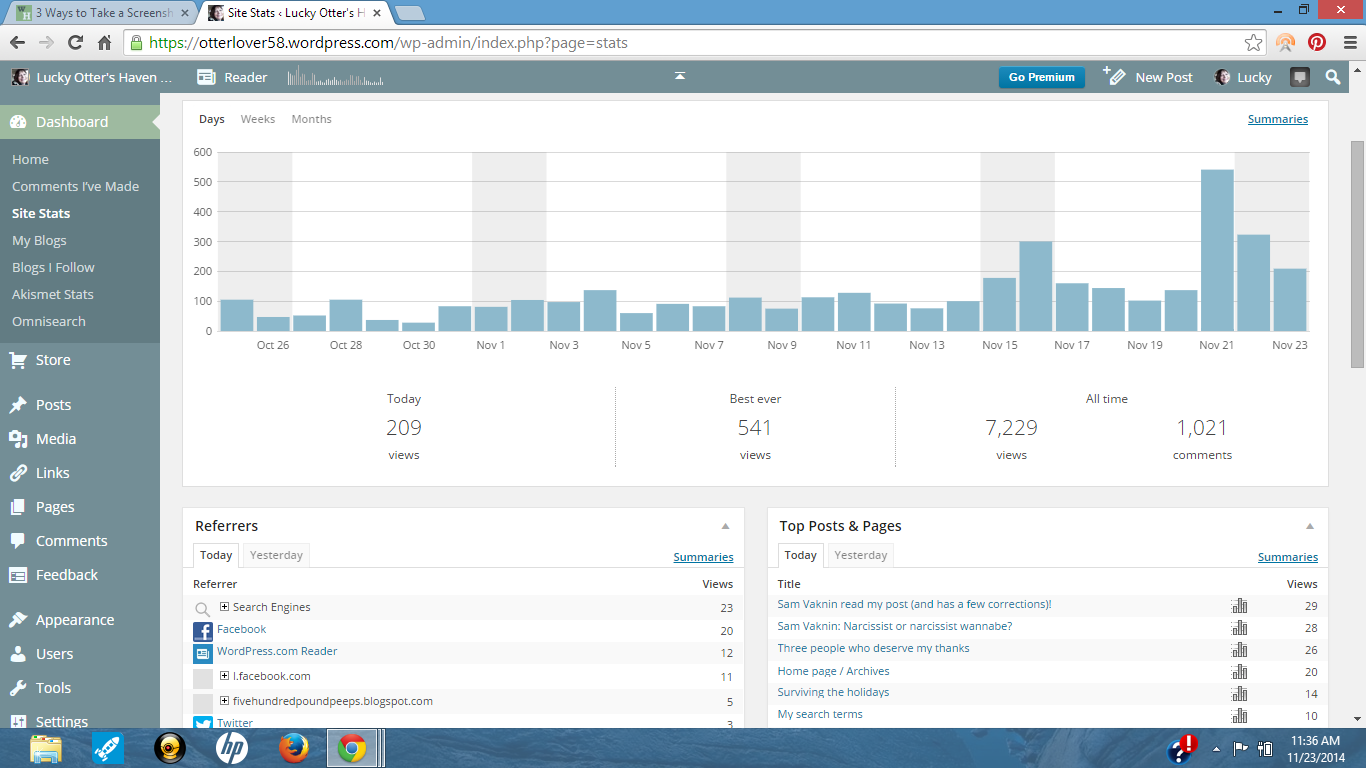Open Akismet Stats in the sidebar
This screenshot has width=1366, height=768.
click(52, 294)
